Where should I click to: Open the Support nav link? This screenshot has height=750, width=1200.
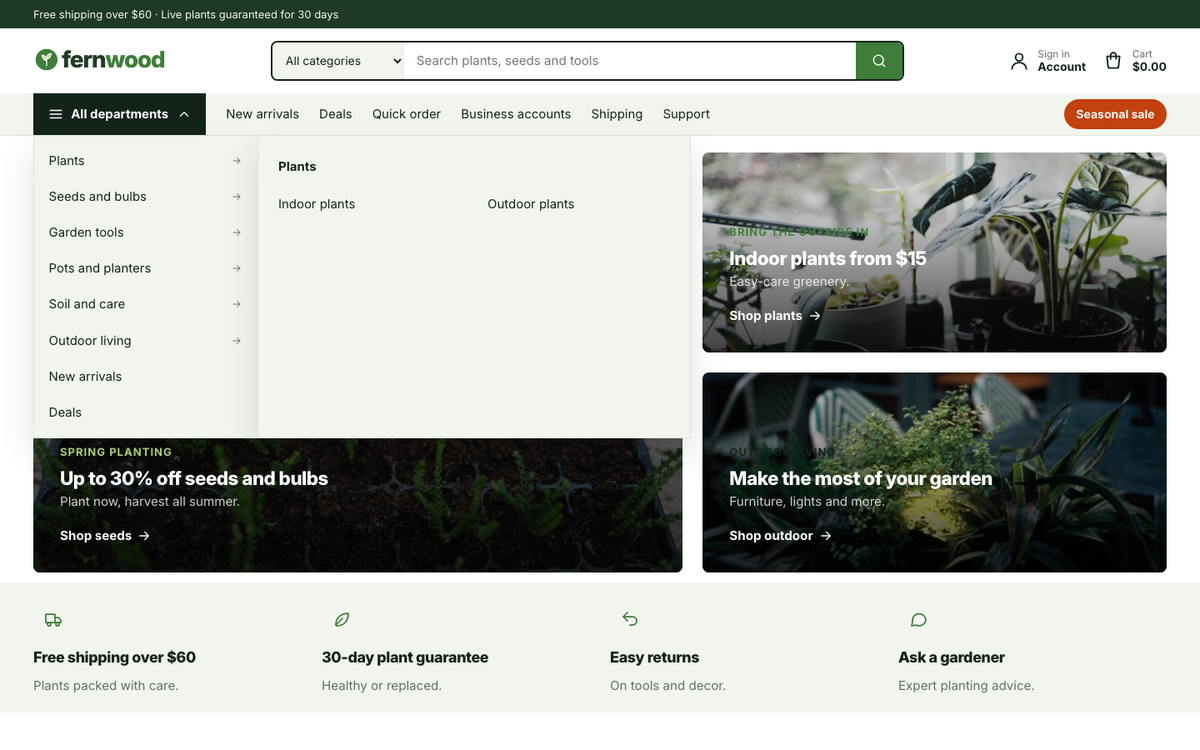click(x=686, y=114)
